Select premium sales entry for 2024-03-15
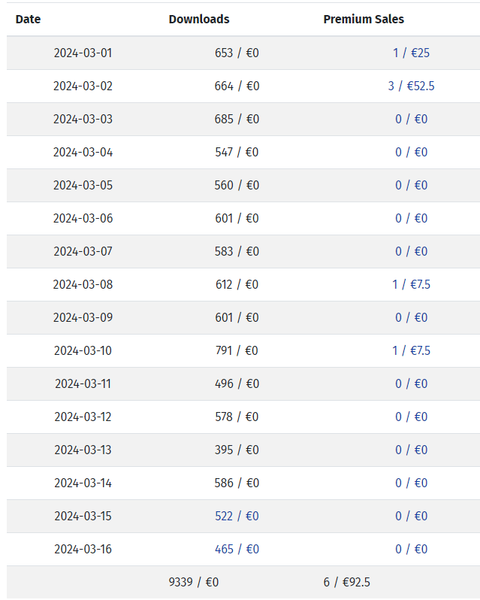Screen dimensions: 480x600 coord(411,516)
